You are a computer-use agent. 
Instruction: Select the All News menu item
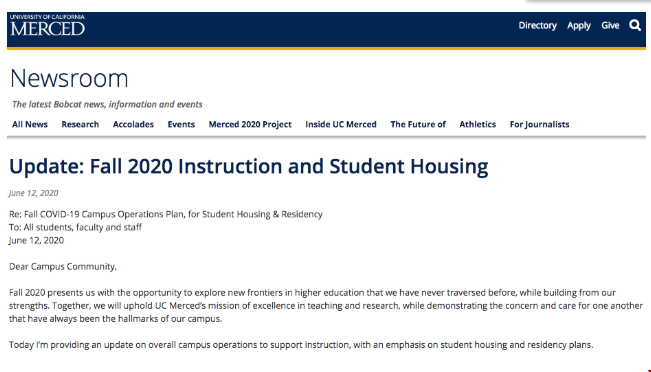click(x=30, y=124)
